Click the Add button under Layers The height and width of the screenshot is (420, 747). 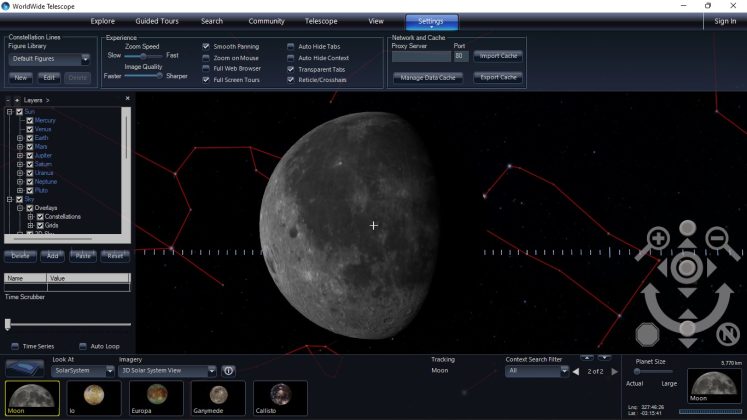pyautogui.click(x=52, y=256)
